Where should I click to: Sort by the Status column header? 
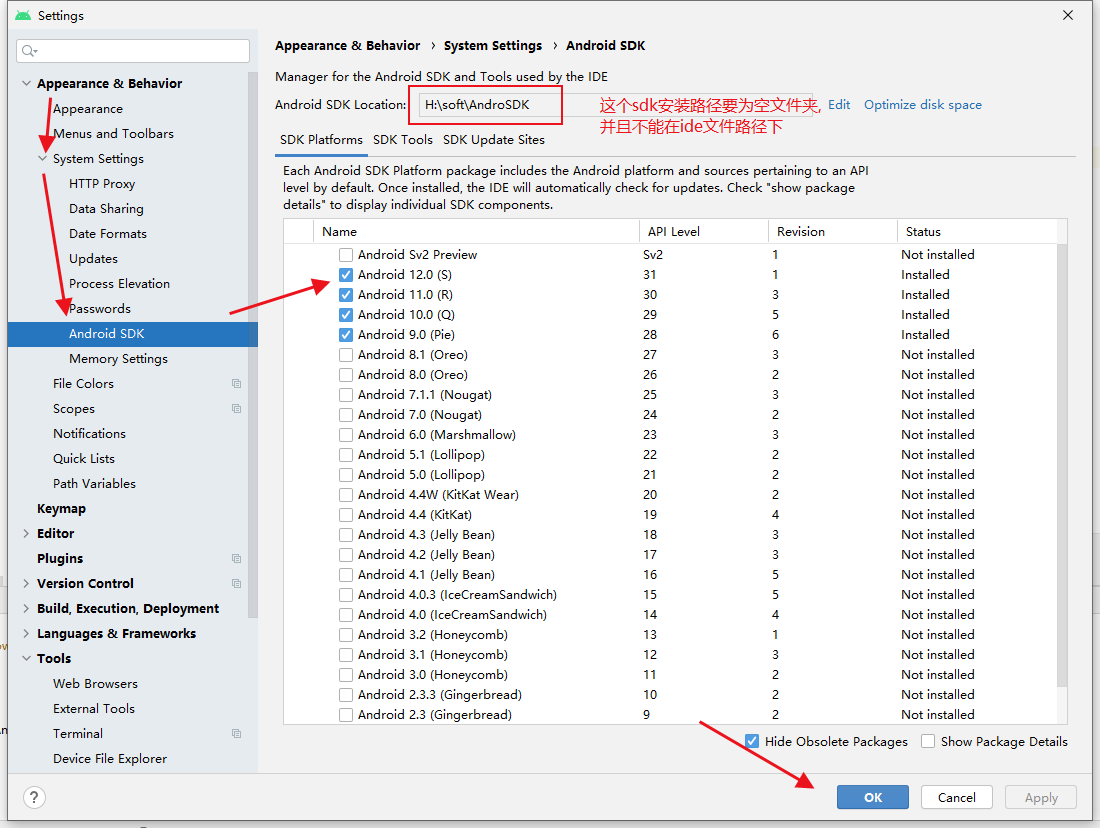tap(977, 232)
